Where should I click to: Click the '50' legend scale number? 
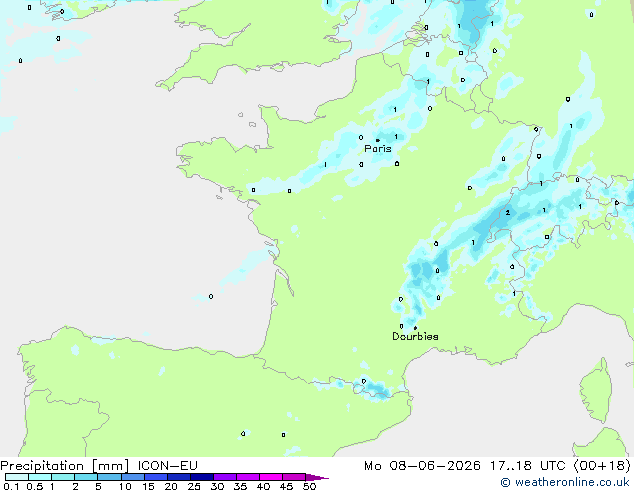click(309, 486)
